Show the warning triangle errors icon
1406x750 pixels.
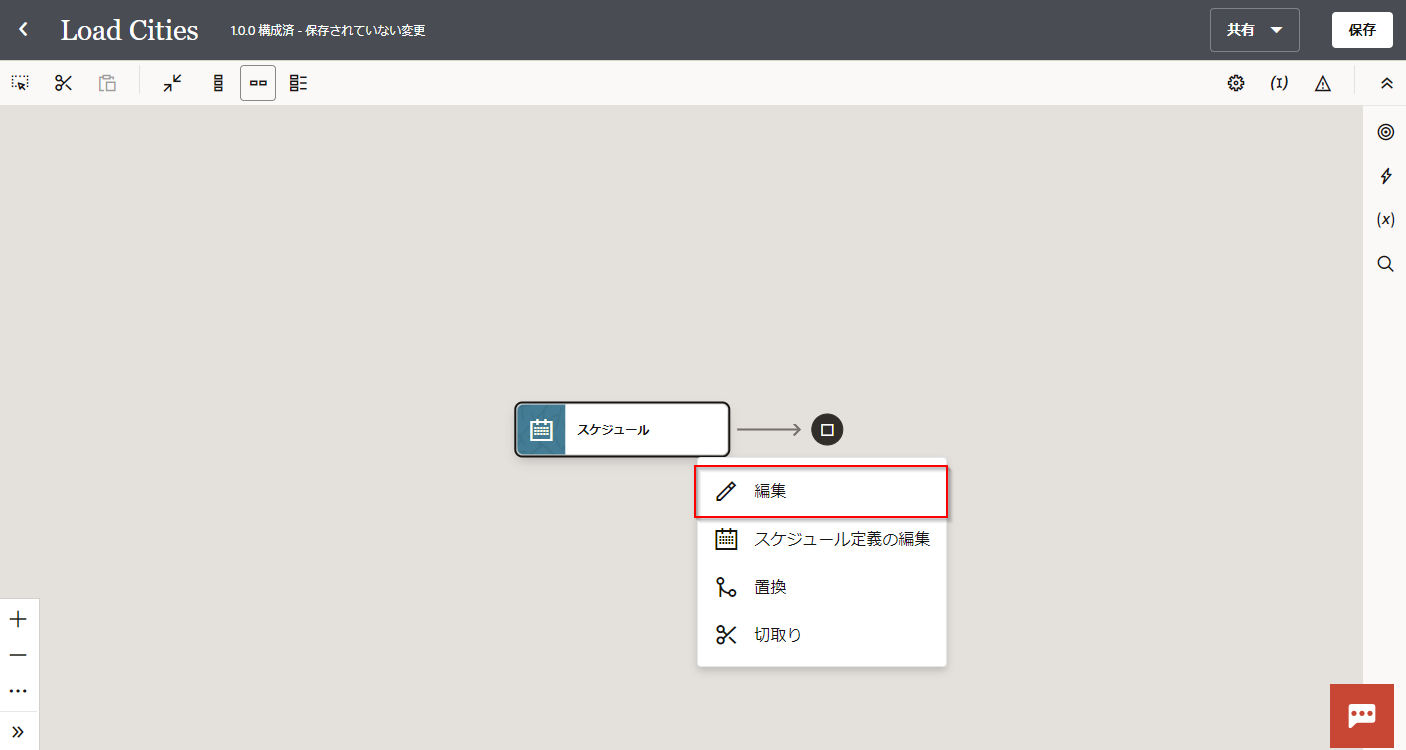[1323, 83]
